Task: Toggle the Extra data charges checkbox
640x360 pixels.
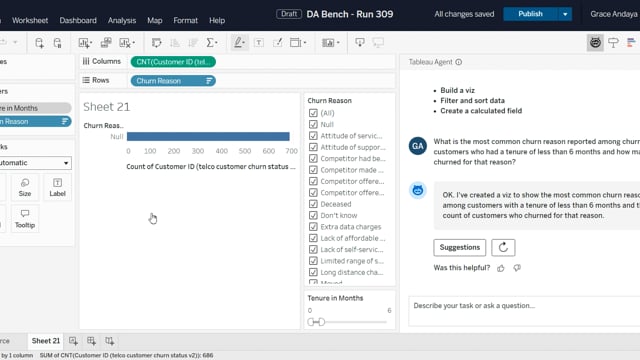Action: click(313, 227)
